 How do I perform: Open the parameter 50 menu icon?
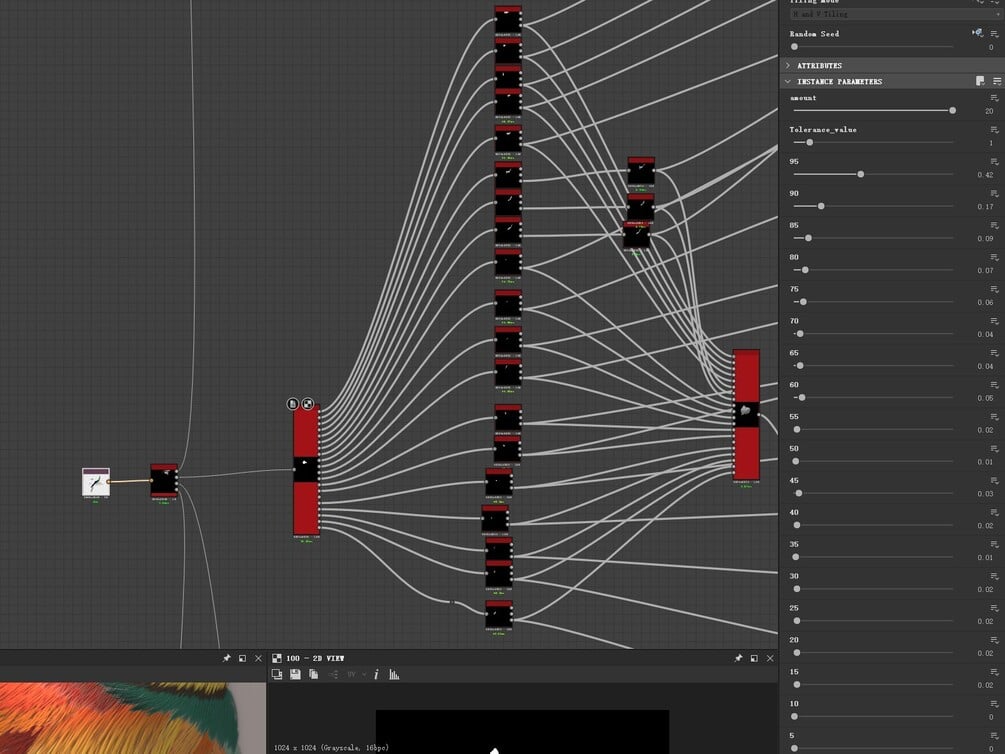click(995, 448)
